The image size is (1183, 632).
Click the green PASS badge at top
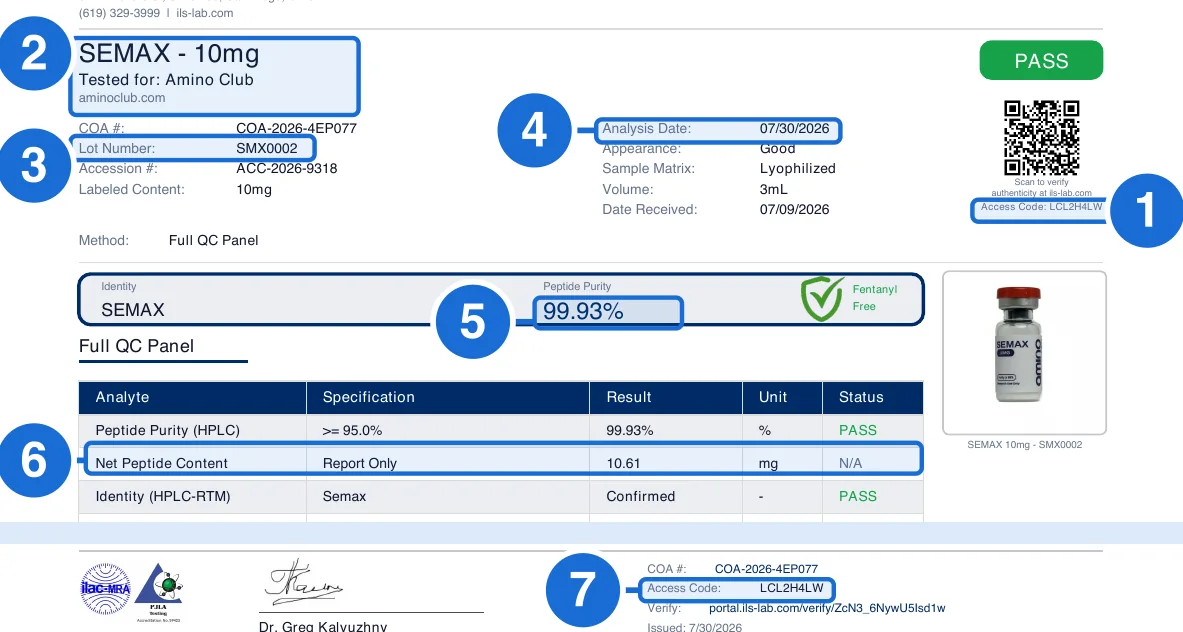(1041, 60)
